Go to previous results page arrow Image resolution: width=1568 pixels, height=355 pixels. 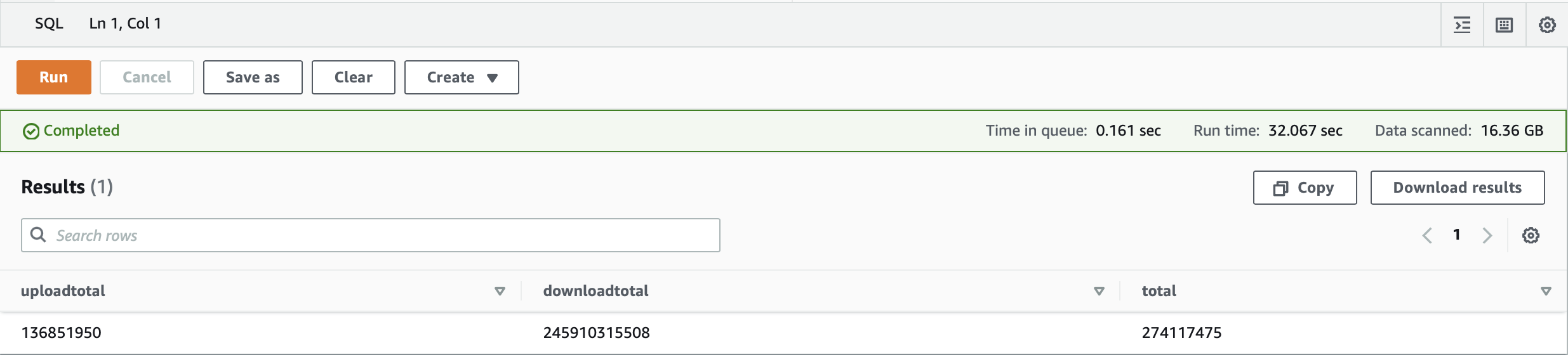(x=1427, y=235)
